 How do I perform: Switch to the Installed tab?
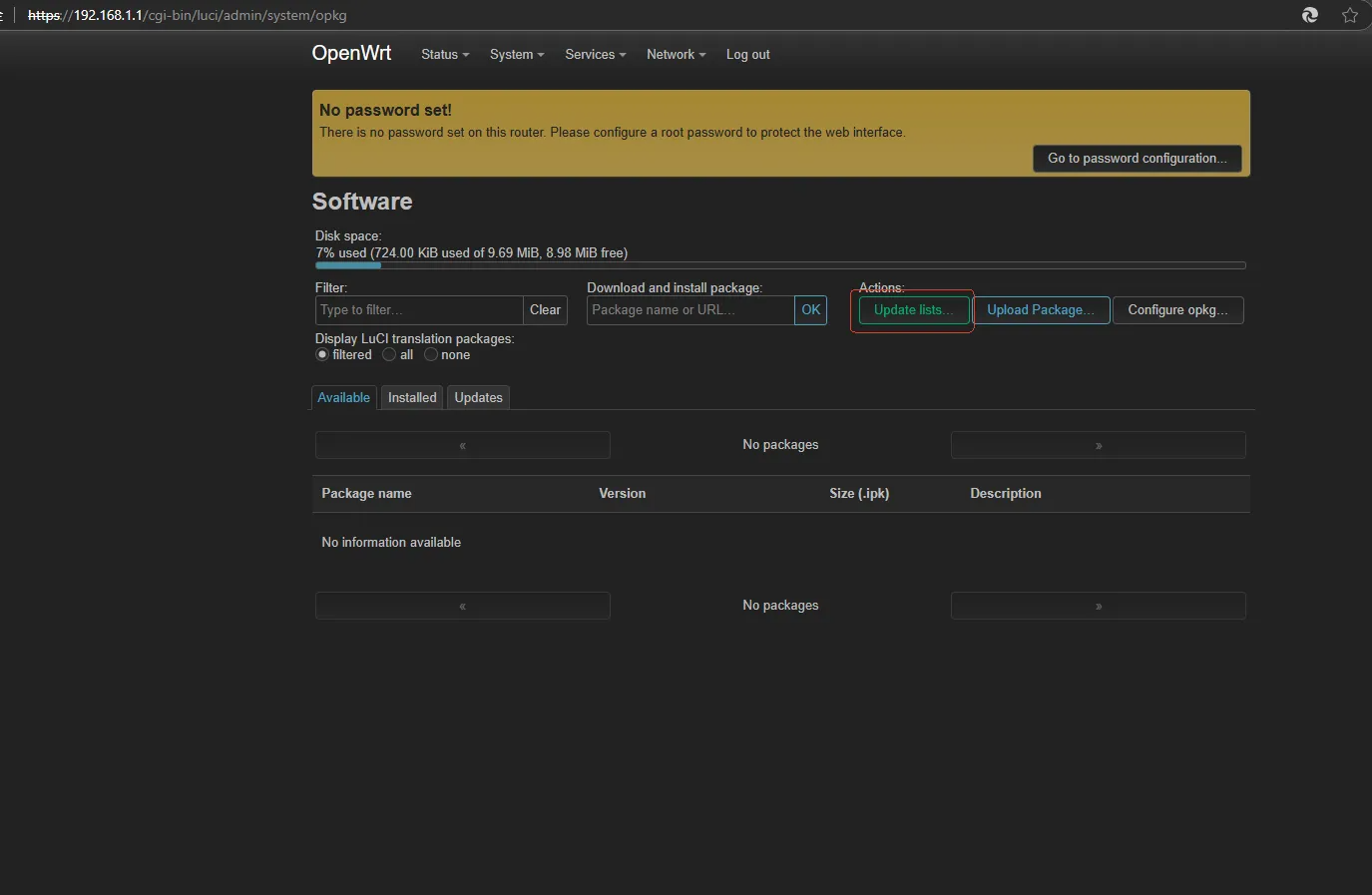tap(412, 397)
